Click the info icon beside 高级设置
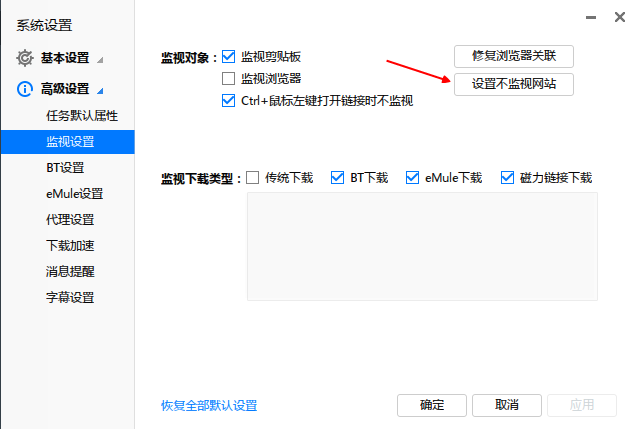This screenshot has height=429, width=635. 25,89
